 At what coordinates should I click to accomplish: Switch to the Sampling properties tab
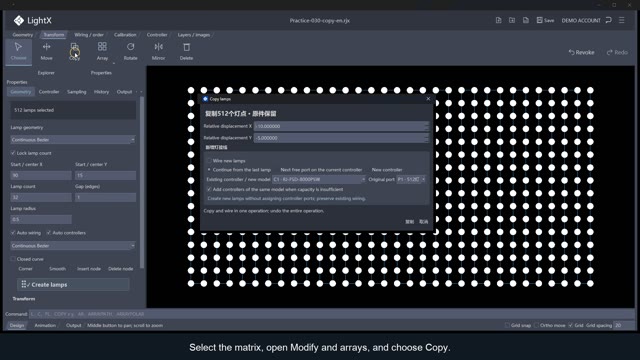(77, 92)
